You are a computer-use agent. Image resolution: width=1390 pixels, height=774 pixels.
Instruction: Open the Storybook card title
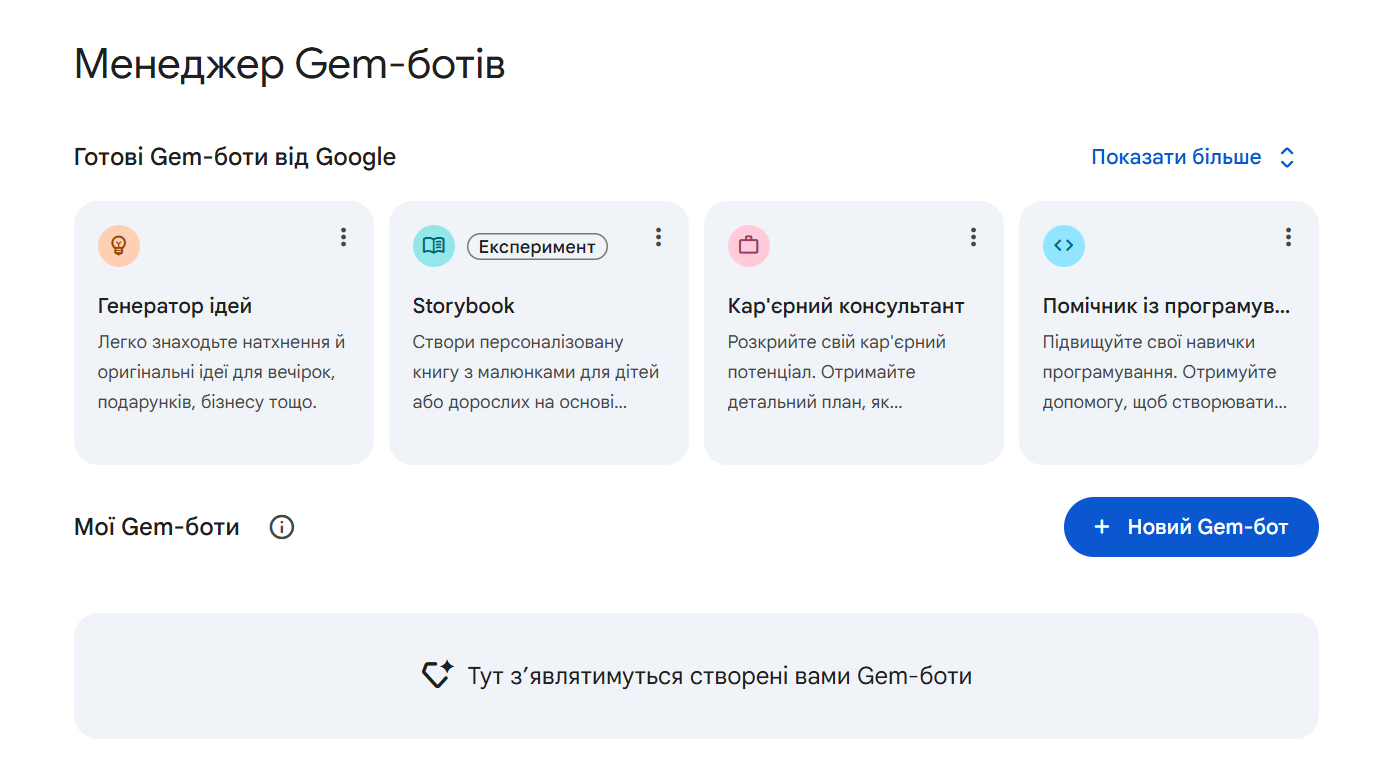coord(464,306)
